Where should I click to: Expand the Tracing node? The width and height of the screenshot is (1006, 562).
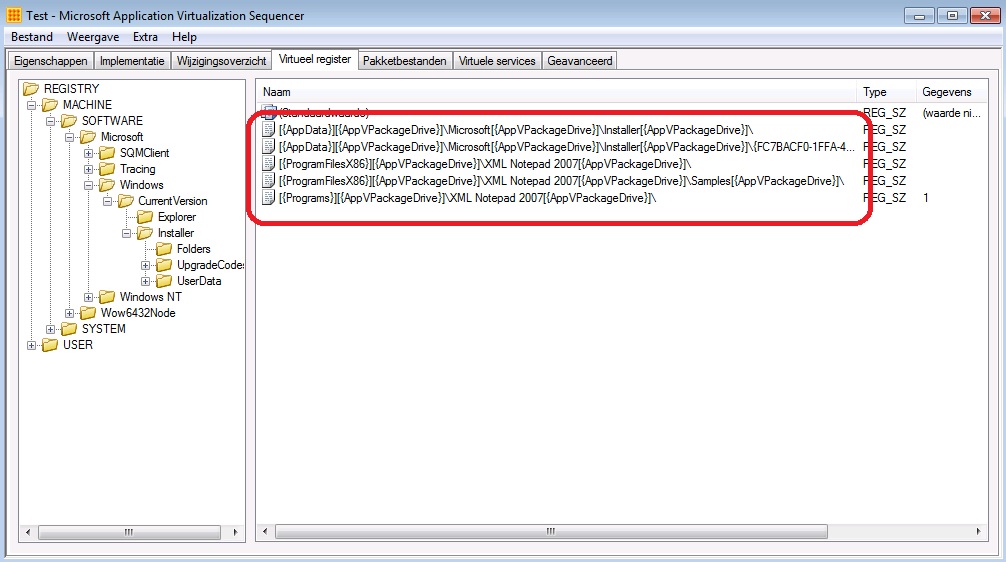[x=89, y=169]
